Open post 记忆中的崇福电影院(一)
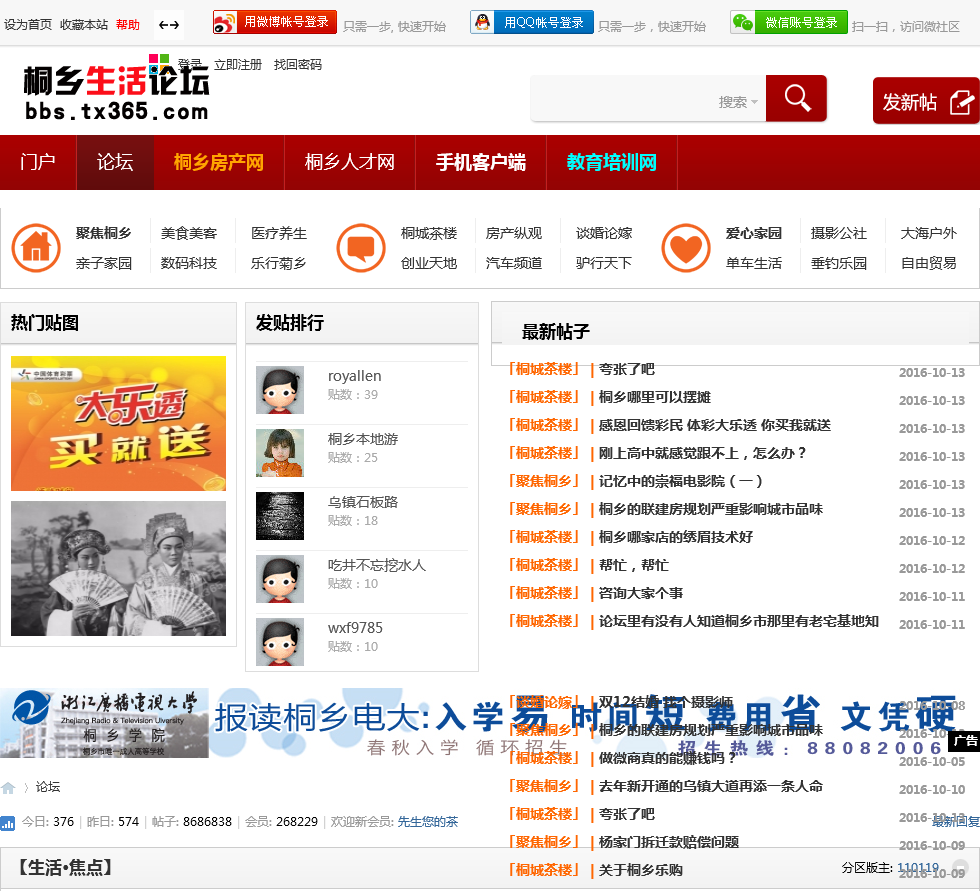Image resolution: width=980 pixels, height=891 pixels. pyautogui.click(x=681, y=482)
